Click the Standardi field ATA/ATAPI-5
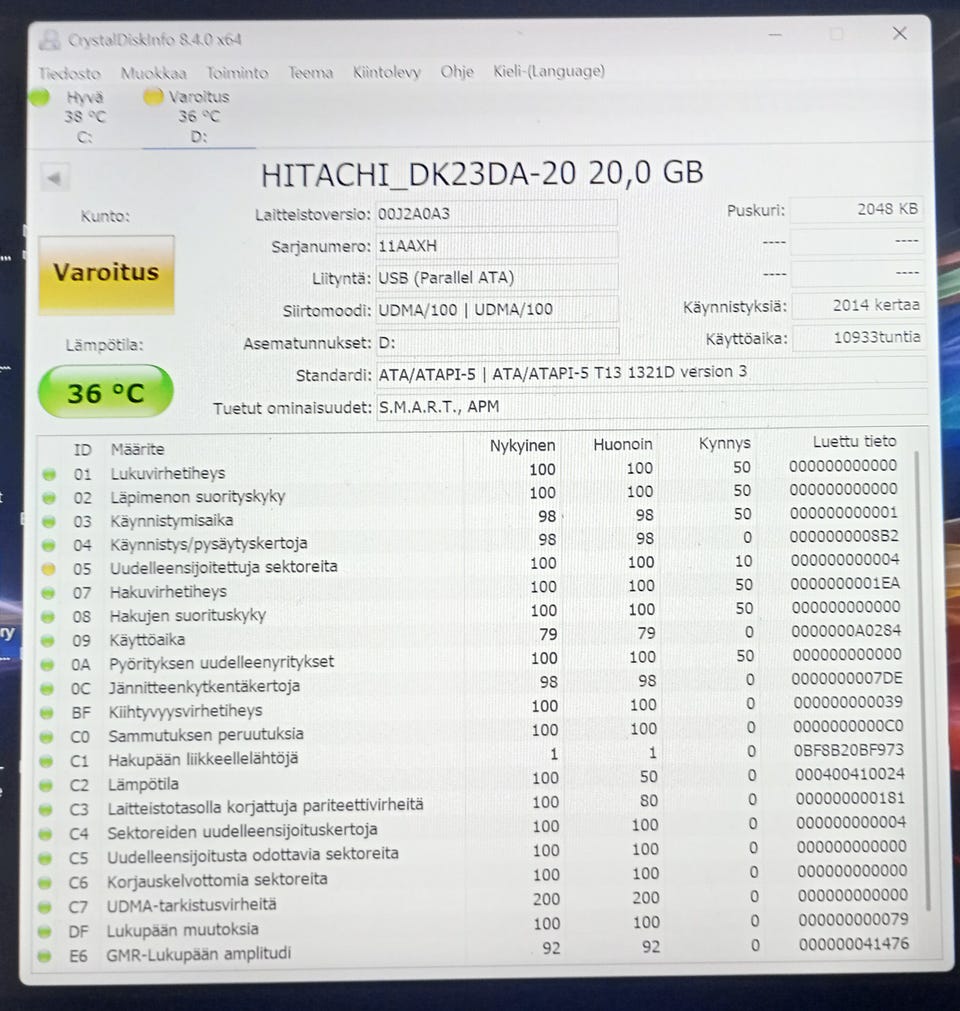This screenshot has width=960, height=1011. coord(651,372)
